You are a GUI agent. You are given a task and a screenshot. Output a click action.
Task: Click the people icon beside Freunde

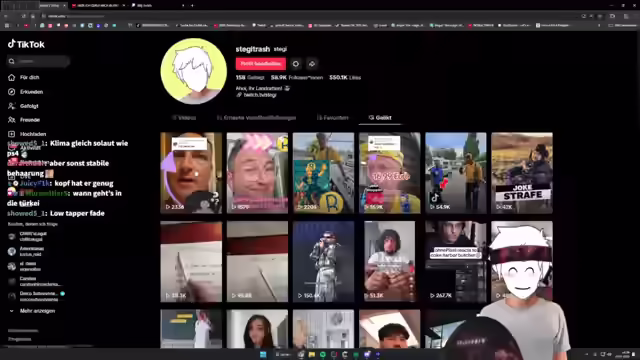coord(11,120)
